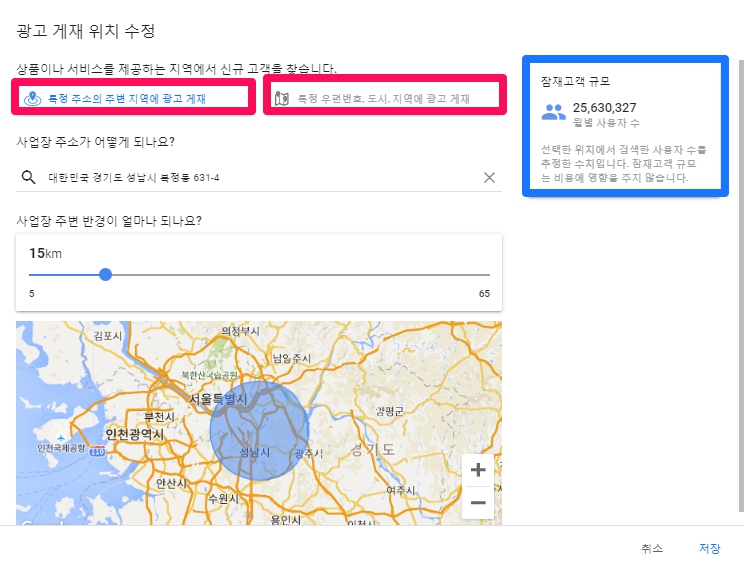Zoom in the map with plus button
This screenshot has width=744, height=567.
pyautogui.click(x=478, y=470)
